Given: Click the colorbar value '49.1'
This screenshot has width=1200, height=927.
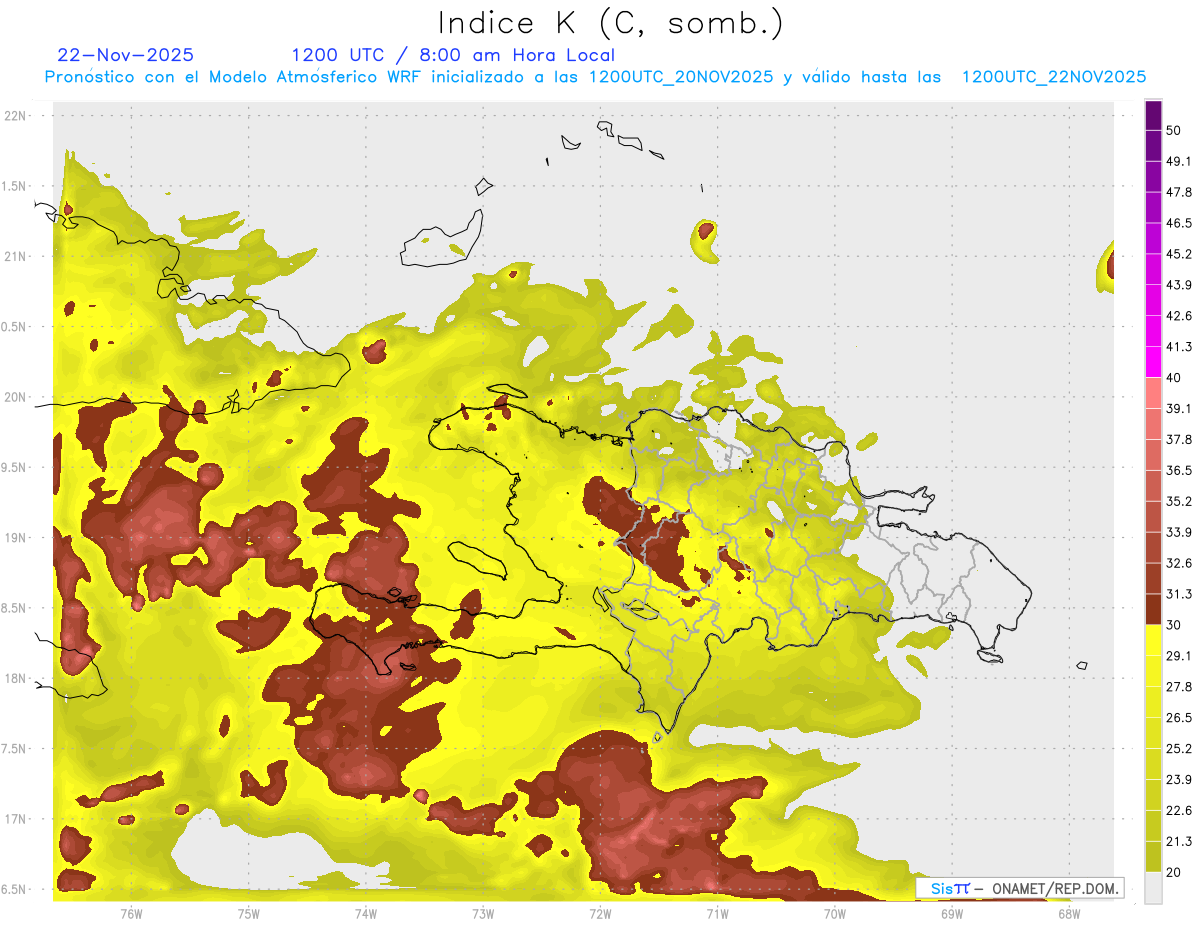Looking at the screenshot, I should coord(1179,162).
